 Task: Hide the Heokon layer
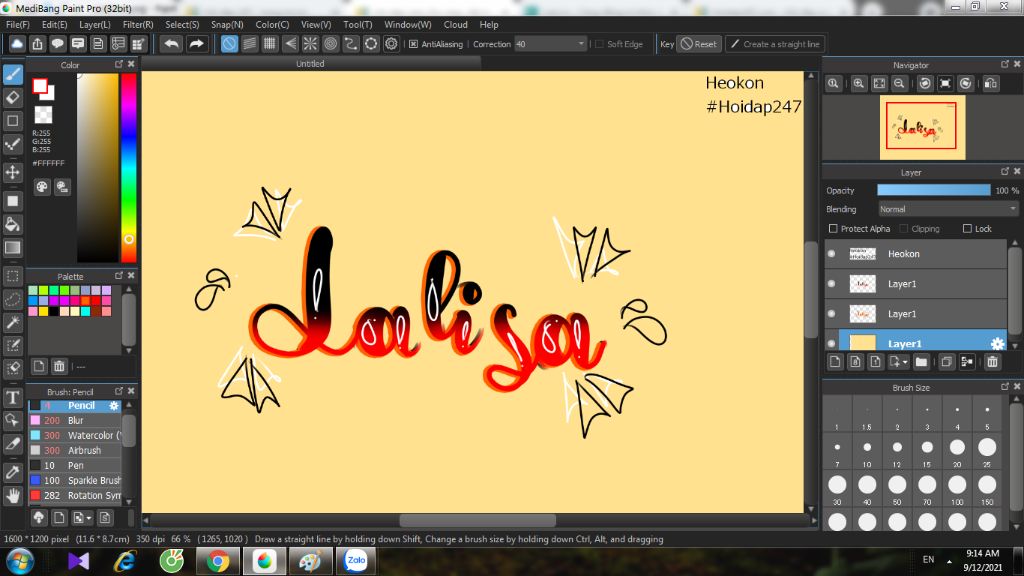831,254
